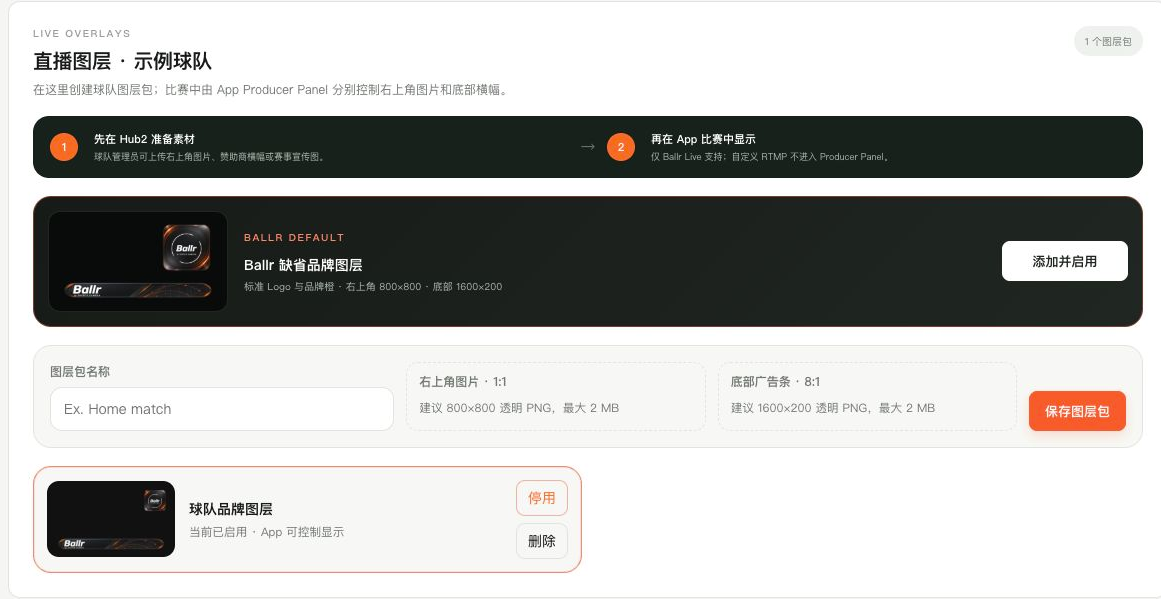Click the 球队品牌图层 card title
This screenshot has height=599, width=1161.
coord(231,509)
